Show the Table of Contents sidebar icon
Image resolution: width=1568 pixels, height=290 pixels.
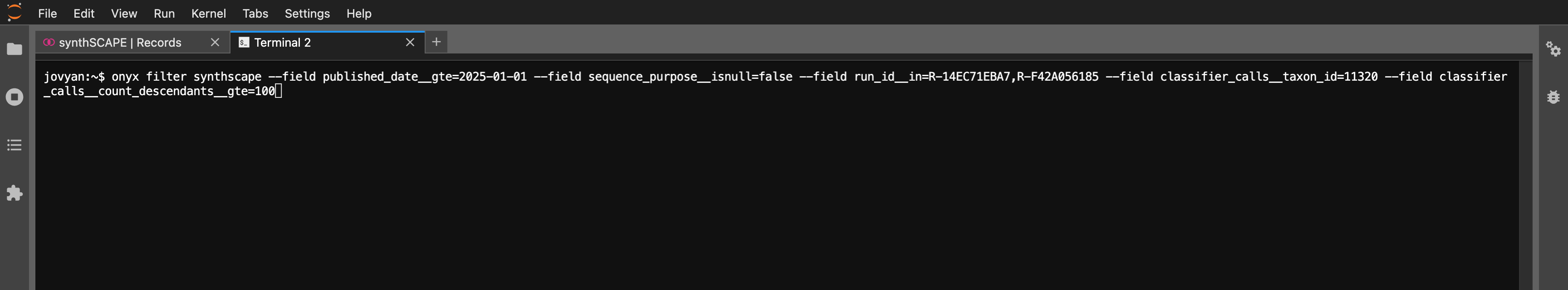click(15, 145)
